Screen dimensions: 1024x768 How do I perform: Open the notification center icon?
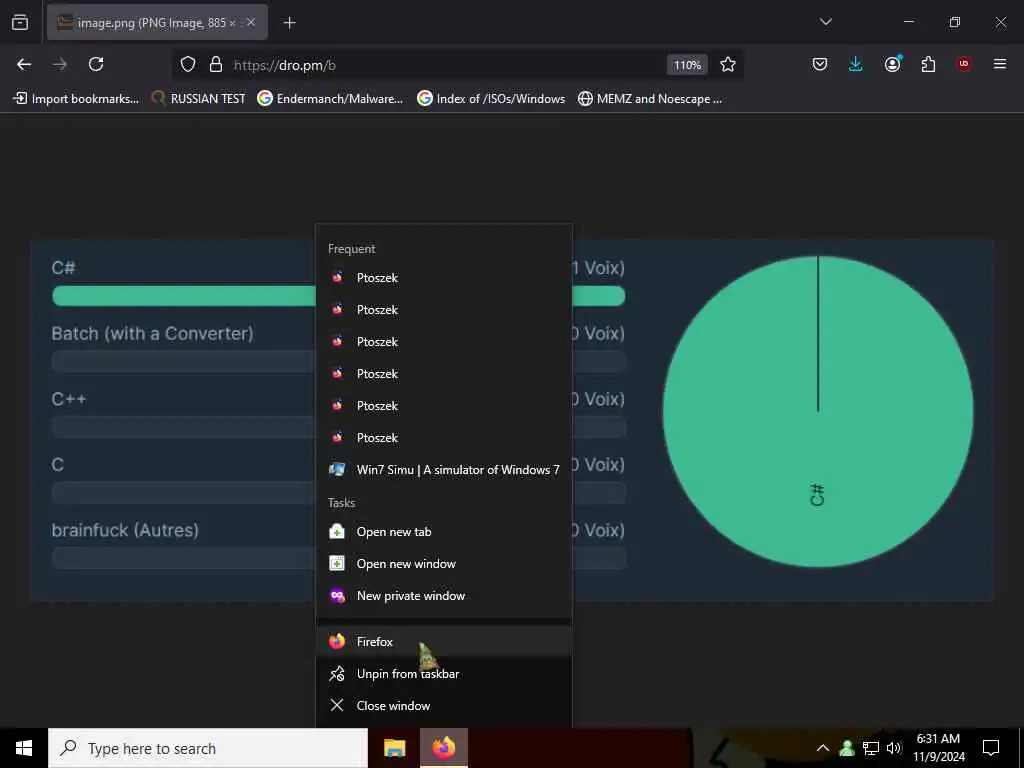[x=991, y=748]
